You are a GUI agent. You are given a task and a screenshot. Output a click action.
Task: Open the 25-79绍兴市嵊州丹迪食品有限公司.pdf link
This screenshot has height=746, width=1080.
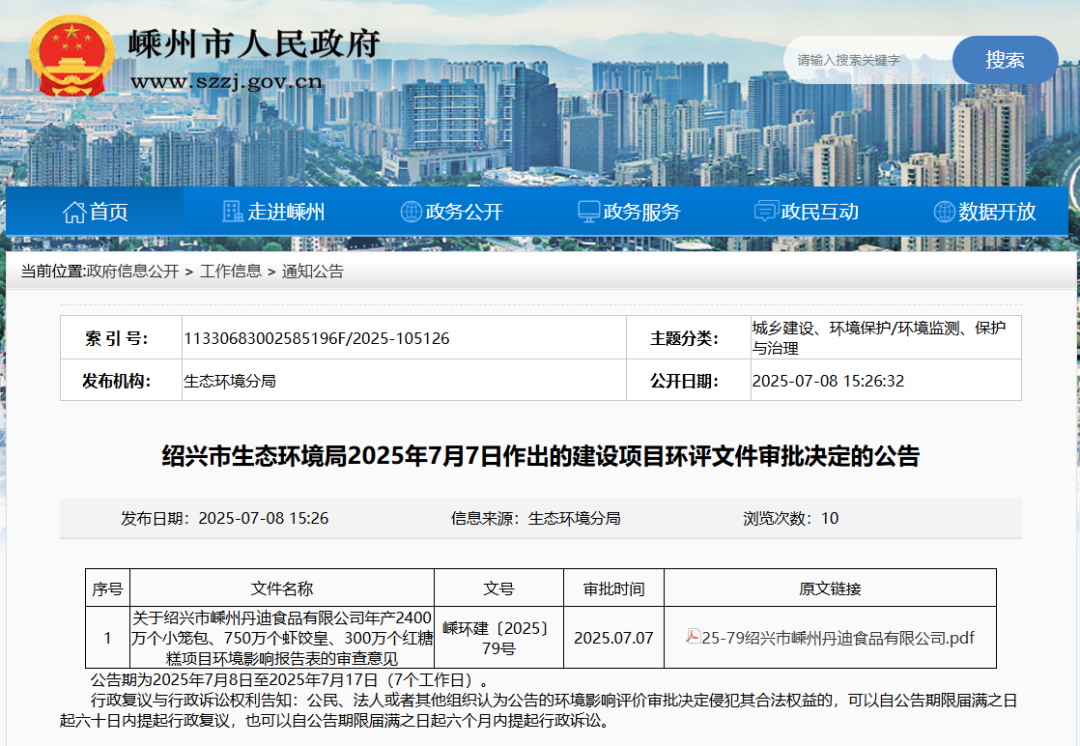[x=838, y=638]
